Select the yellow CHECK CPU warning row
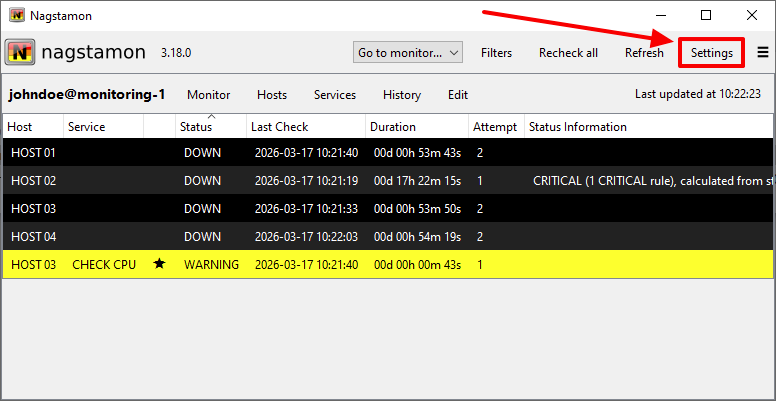Screen dimensions: 776x401 tap(300, 264)
